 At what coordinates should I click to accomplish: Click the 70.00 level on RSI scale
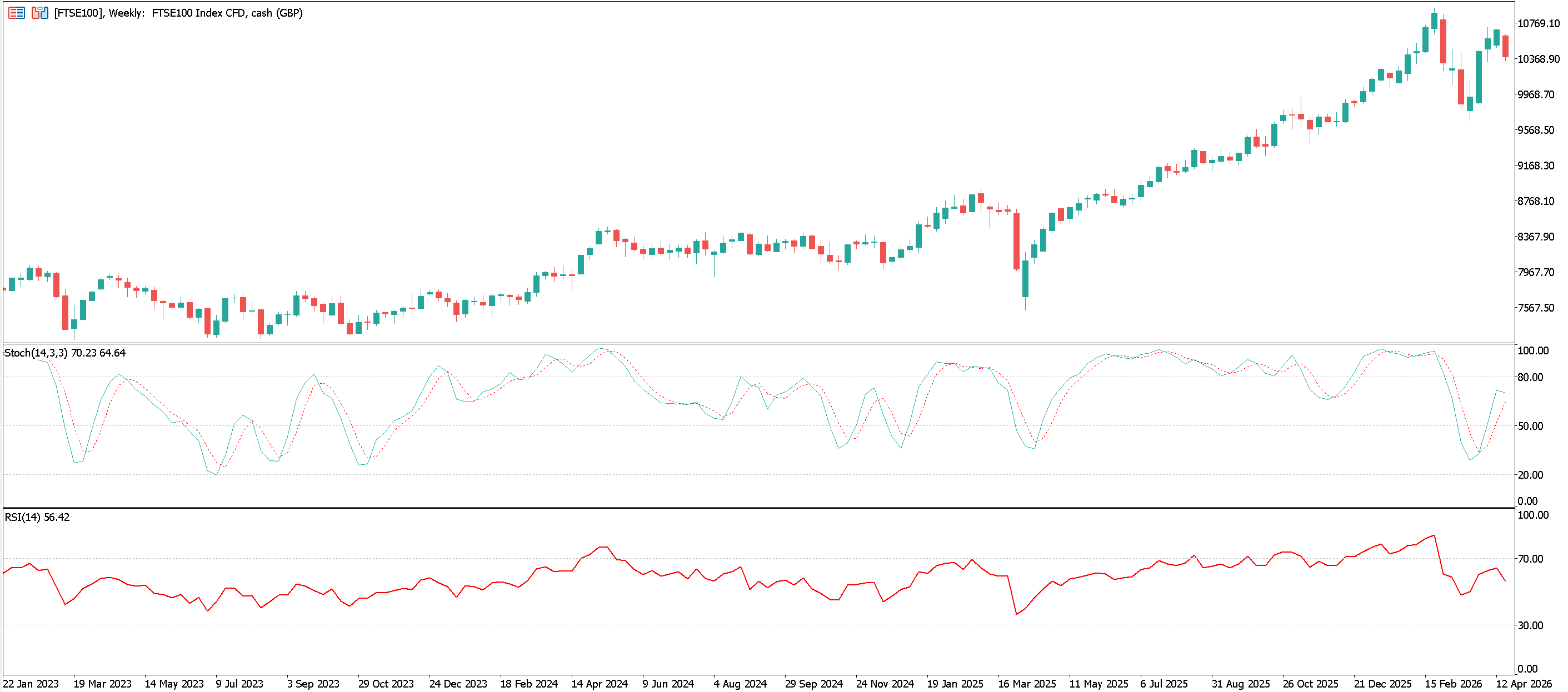(1530, 559)
